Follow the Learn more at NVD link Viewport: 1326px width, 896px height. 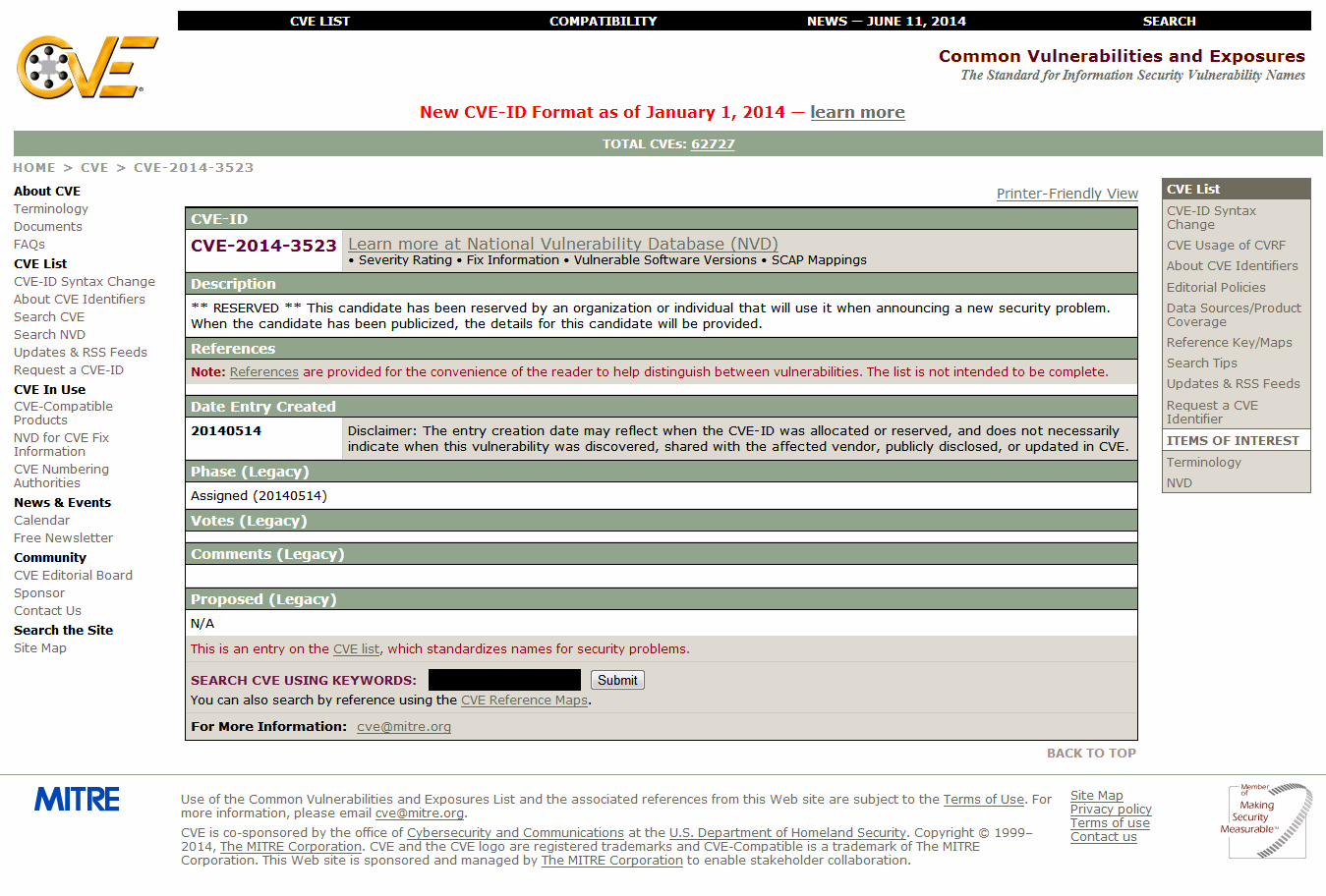point(562,244)
